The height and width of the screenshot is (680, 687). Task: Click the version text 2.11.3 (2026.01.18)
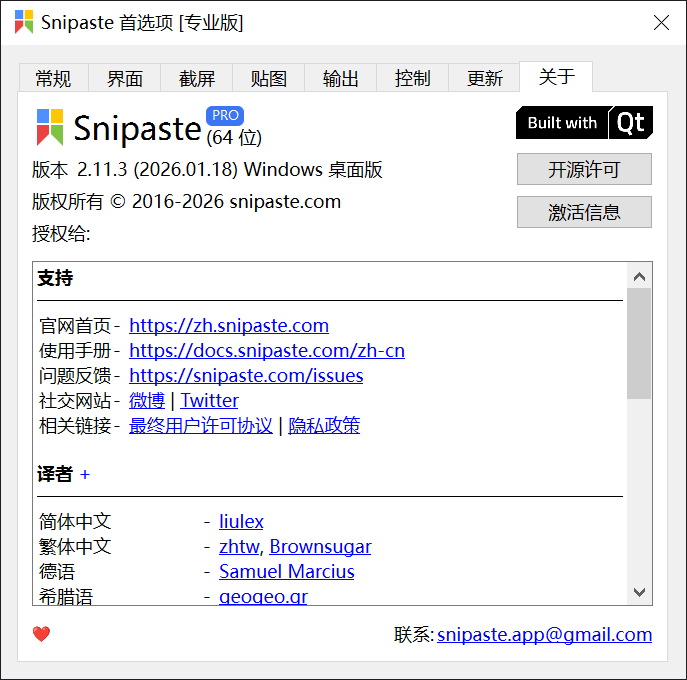click(x=157, y=170)
